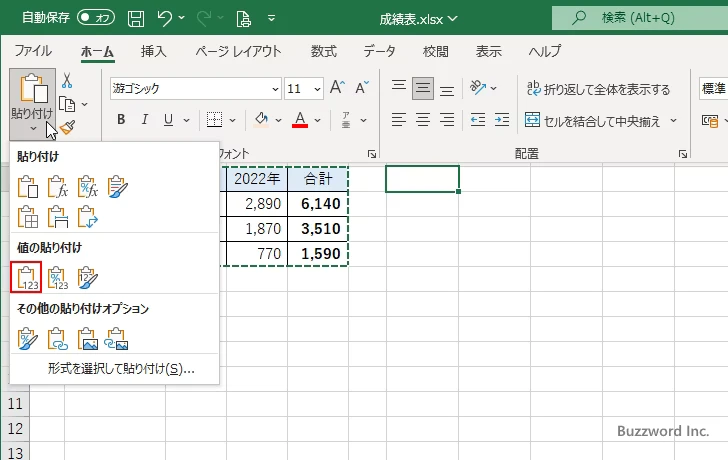Choose the plain Paste icon in paste options

click(x=27, y=187)
